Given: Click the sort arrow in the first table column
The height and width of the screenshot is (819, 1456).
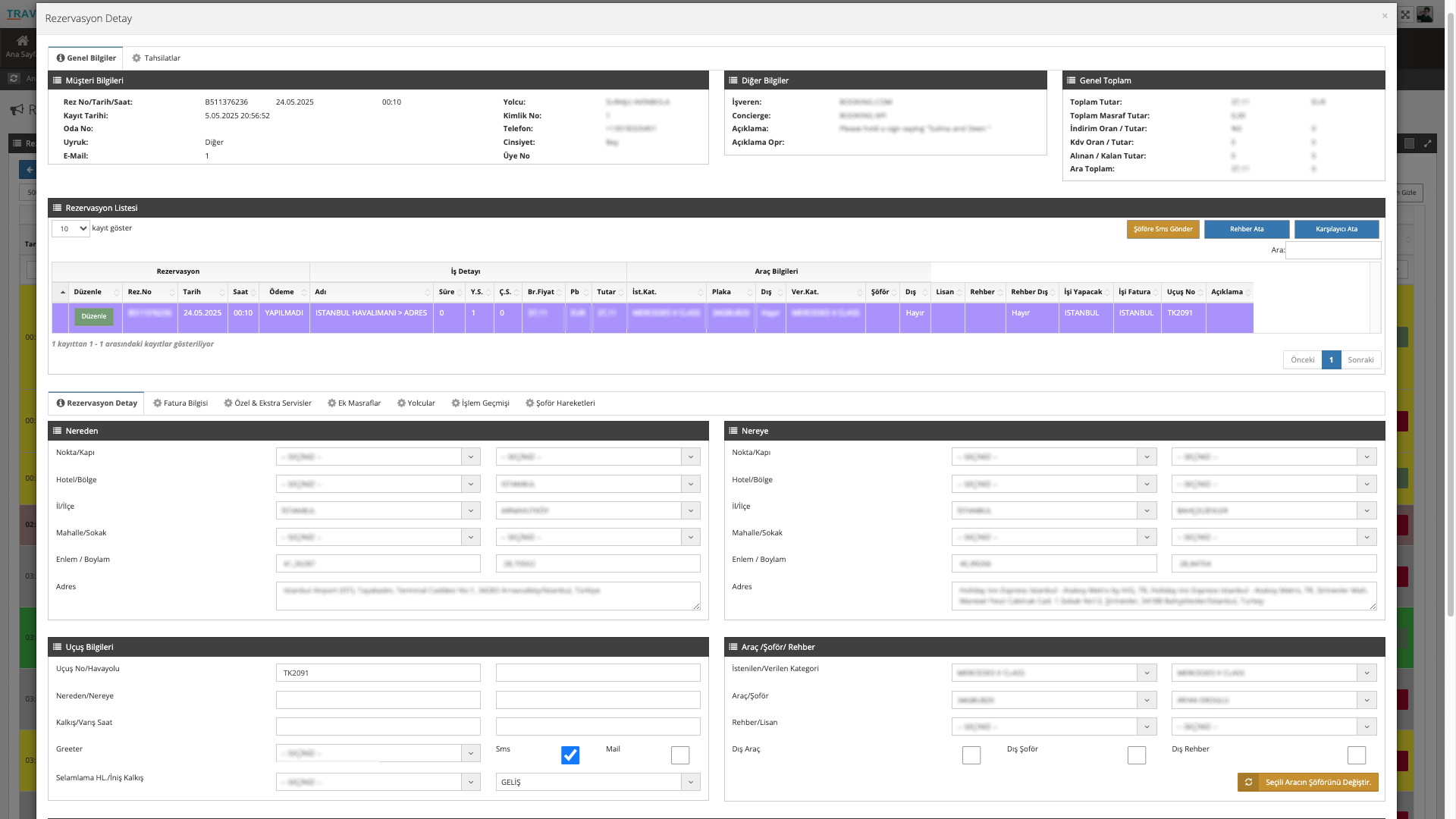Looking at the screenshot, I should (x=61, y=293).
